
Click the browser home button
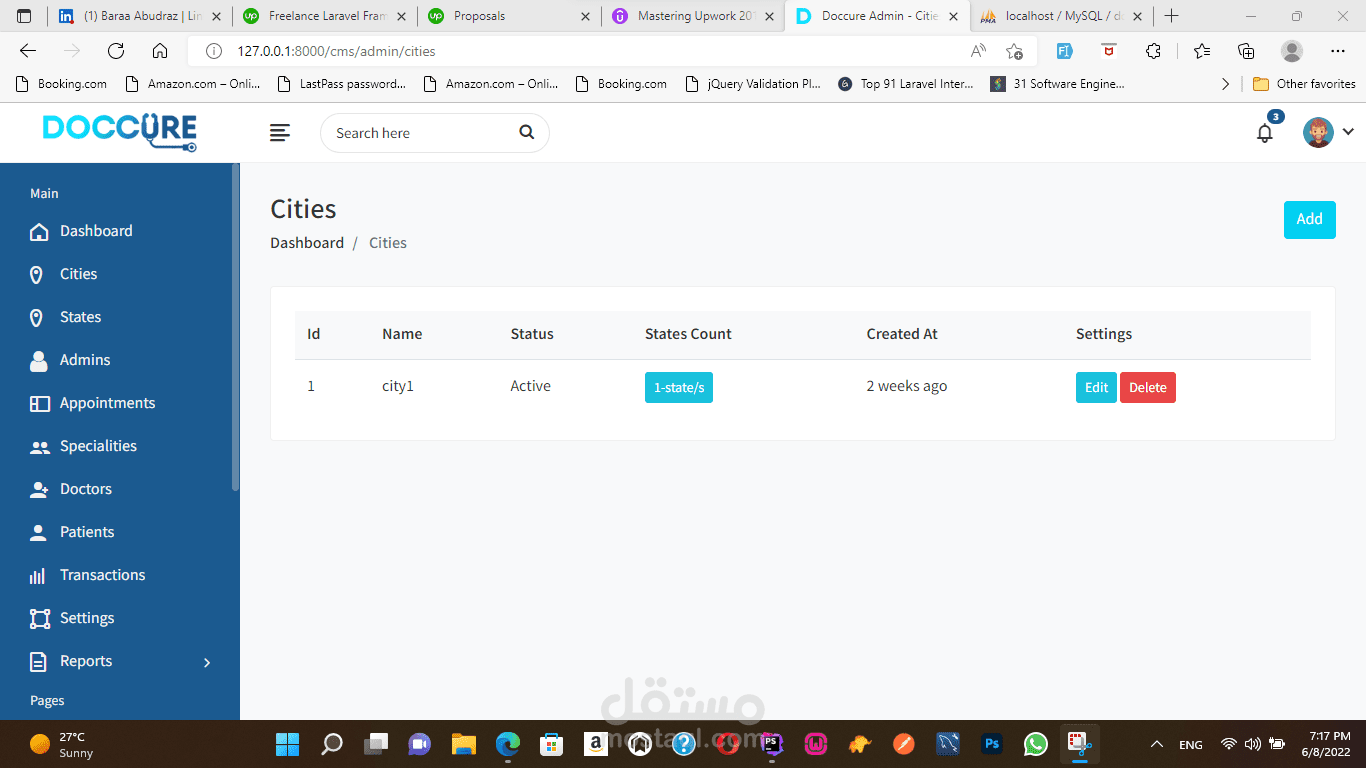pyautogui.click(x=160, y=51)
